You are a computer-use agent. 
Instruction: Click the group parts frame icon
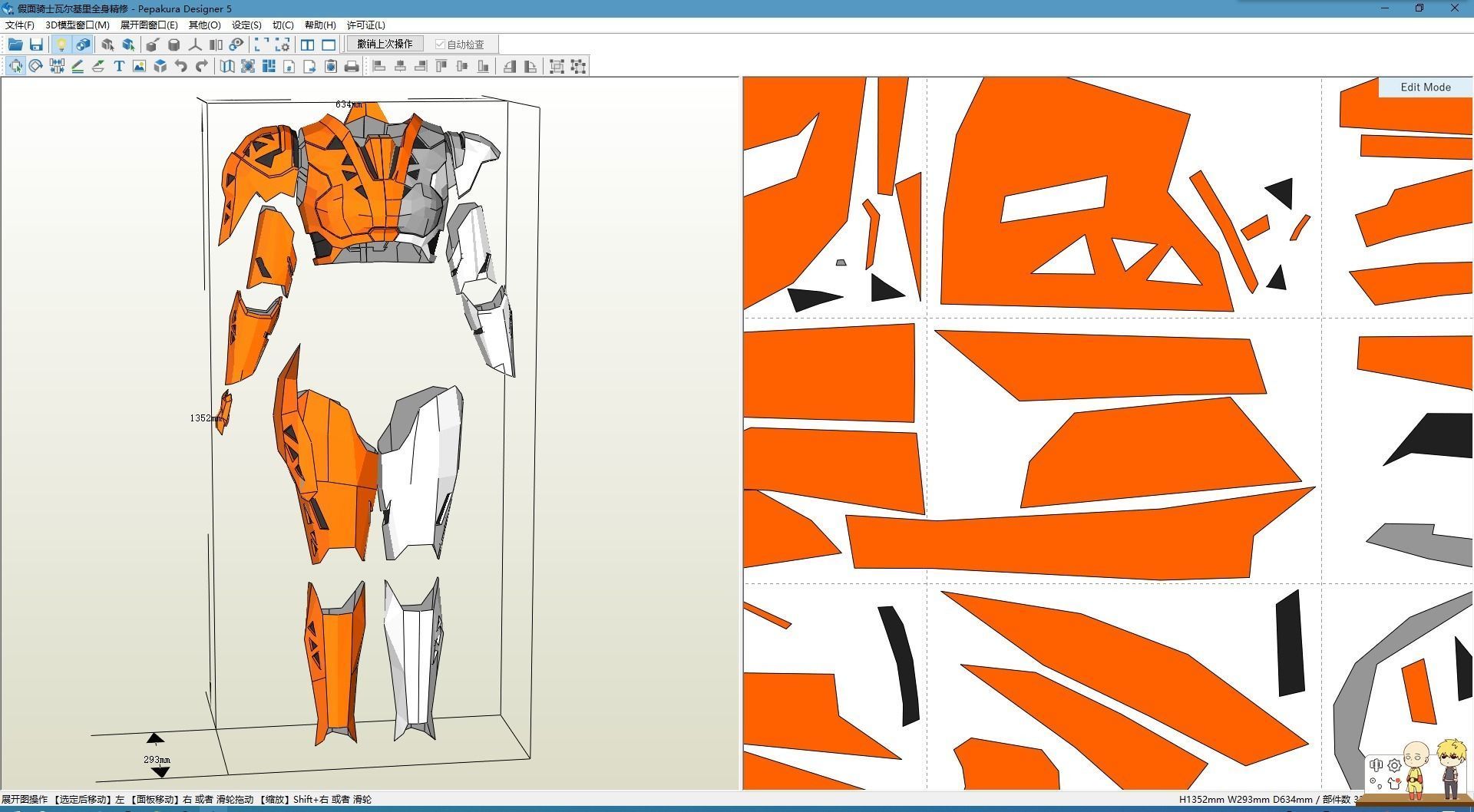click(x=557, y=66)
